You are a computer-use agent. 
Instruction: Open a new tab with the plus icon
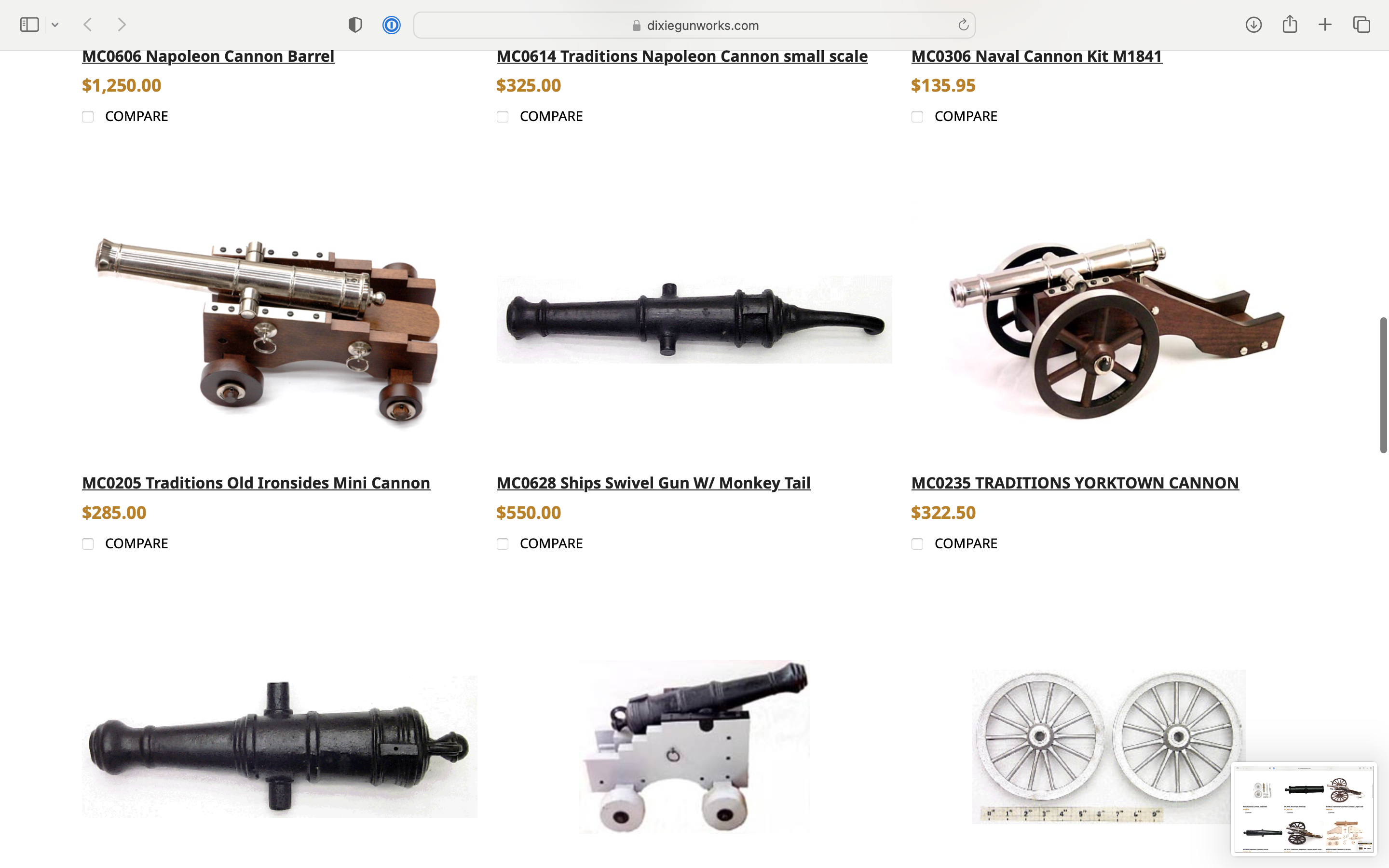tap(1325, 25)
